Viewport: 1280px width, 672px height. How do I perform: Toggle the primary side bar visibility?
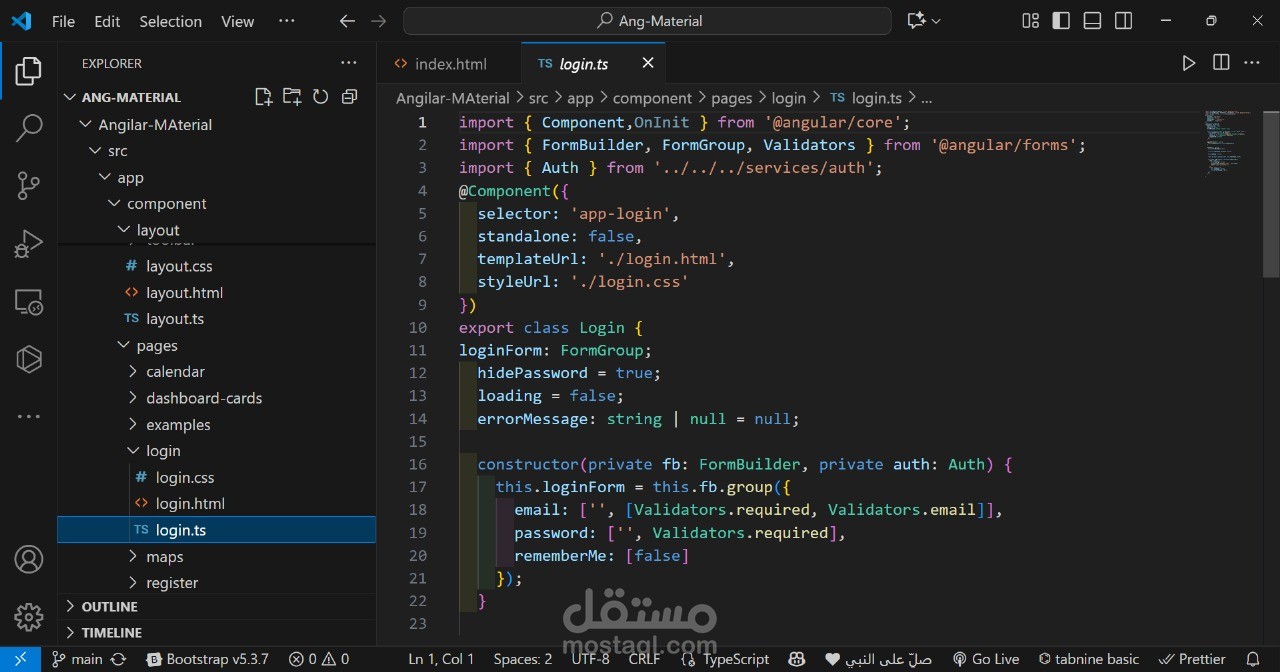[x=1061, y=21]
